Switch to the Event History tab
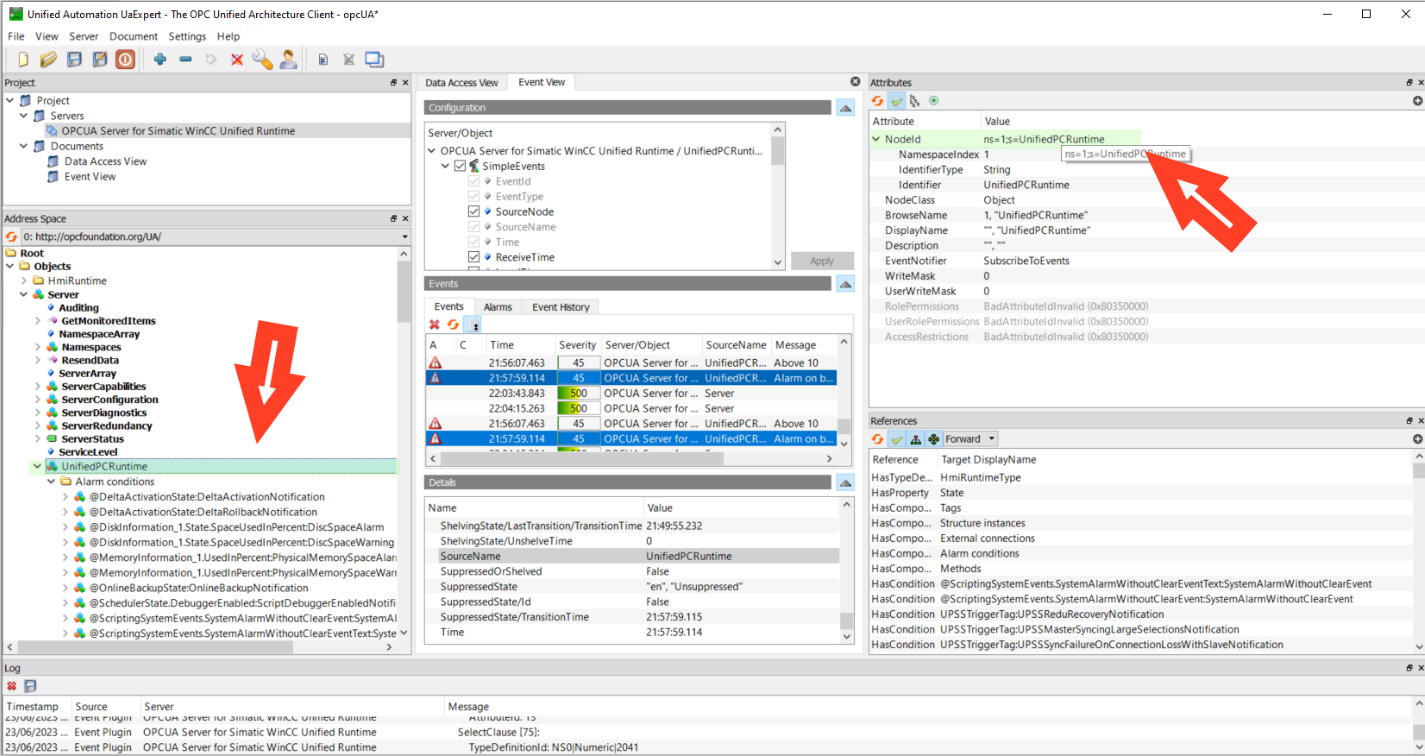 coord(561,307)
